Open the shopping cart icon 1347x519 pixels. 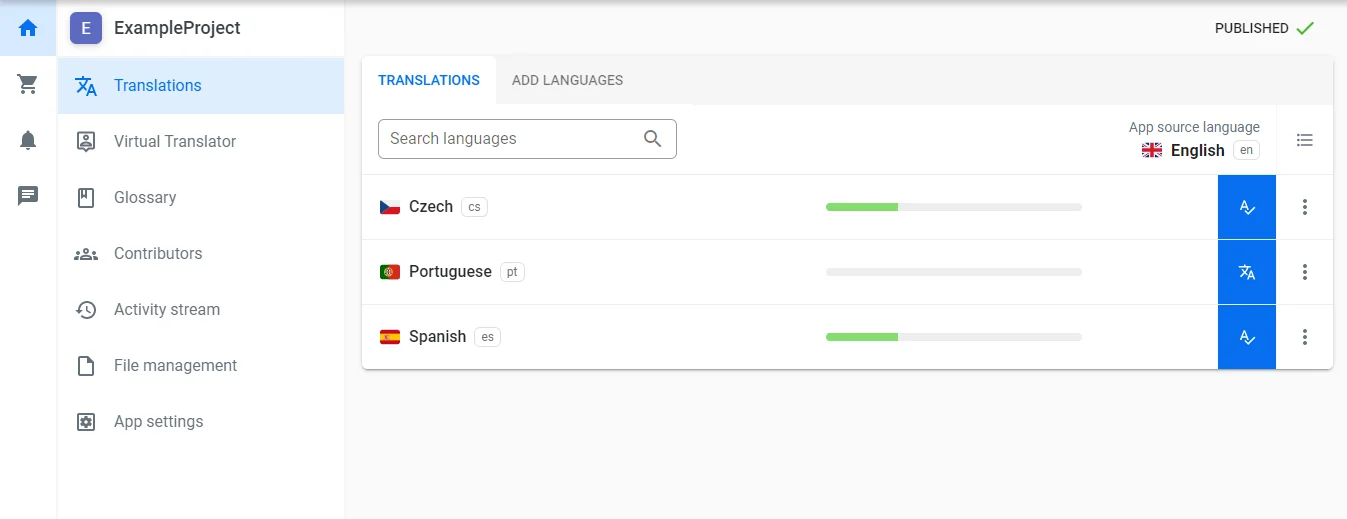click(x=28, y=84)
